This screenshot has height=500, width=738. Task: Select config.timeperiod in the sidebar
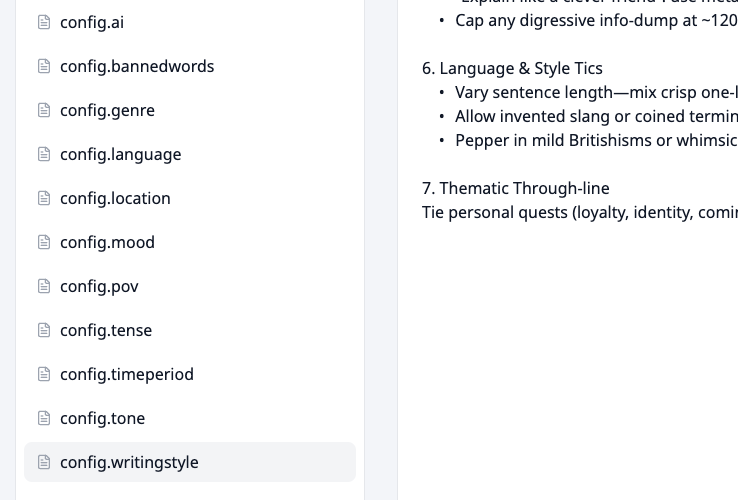190,374
